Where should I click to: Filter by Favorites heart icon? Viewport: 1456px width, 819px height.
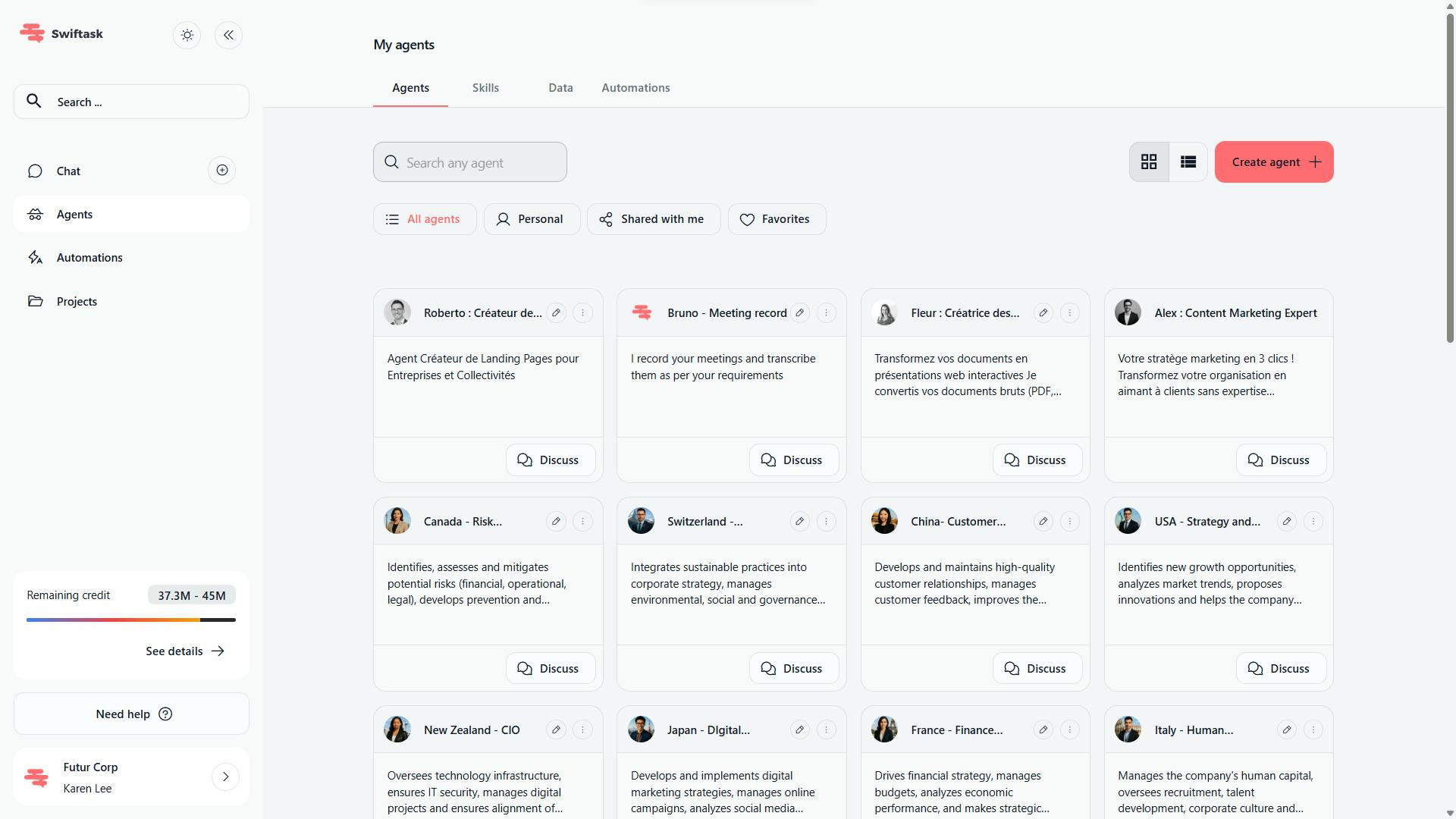pos(747,219)
